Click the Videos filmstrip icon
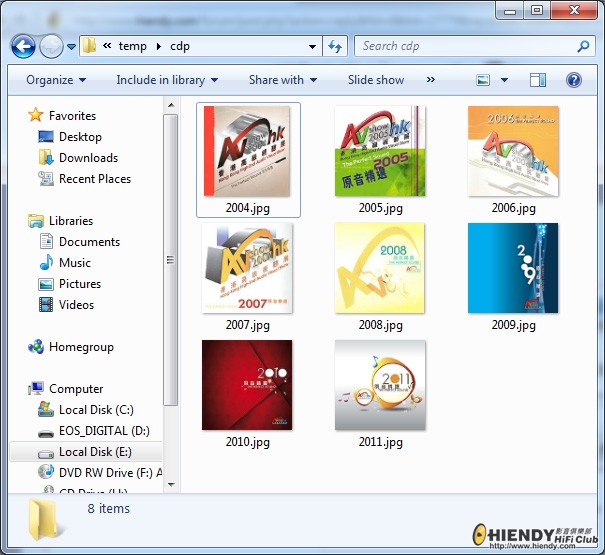The width and height of the screenshot is (605, 555). (46, 305)
